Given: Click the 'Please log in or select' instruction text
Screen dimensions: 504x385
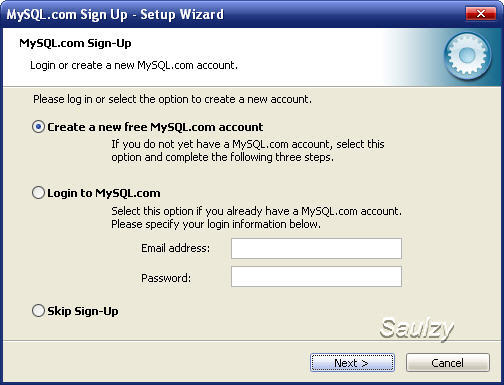Looking at the screenshot, I should click(x=172, y=99).
